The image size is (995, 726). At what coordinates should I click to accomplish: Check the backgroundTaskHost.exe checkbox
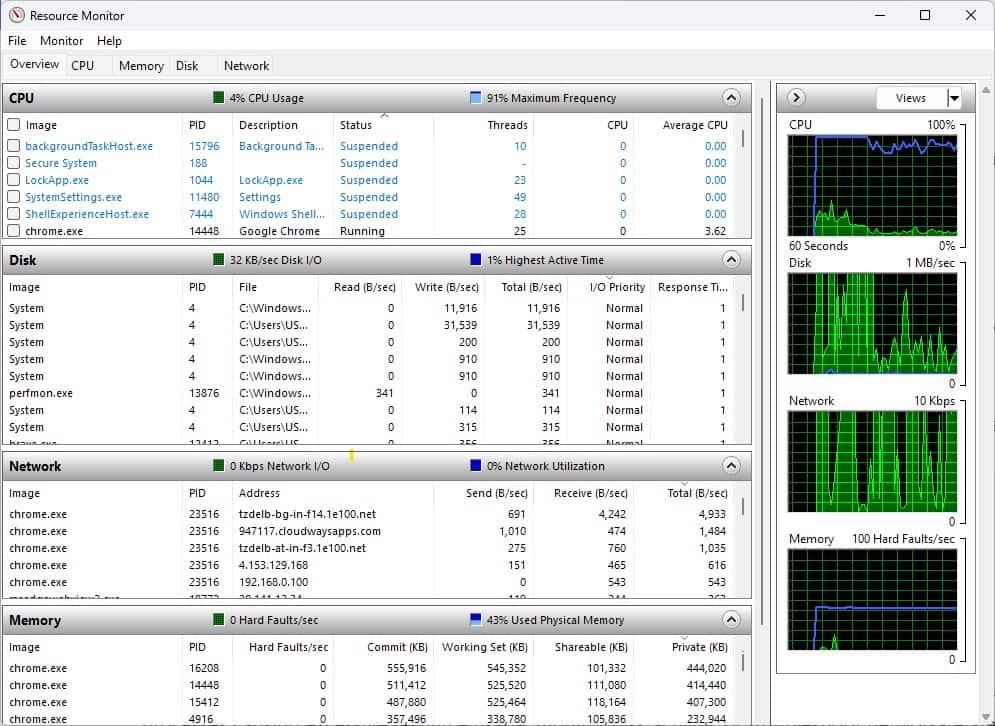coord(13,146)
